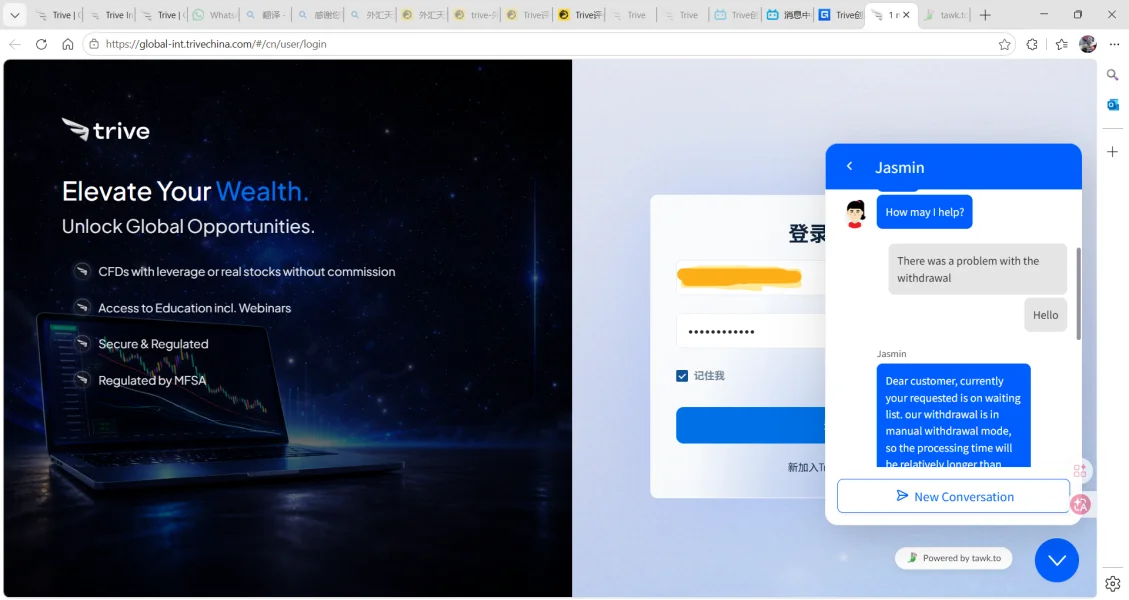The height and width of the screenshot is (600, 1129).
Task: Open the Powered by tawk.to link
Action: pyautogui.click(x=953, y=558)
